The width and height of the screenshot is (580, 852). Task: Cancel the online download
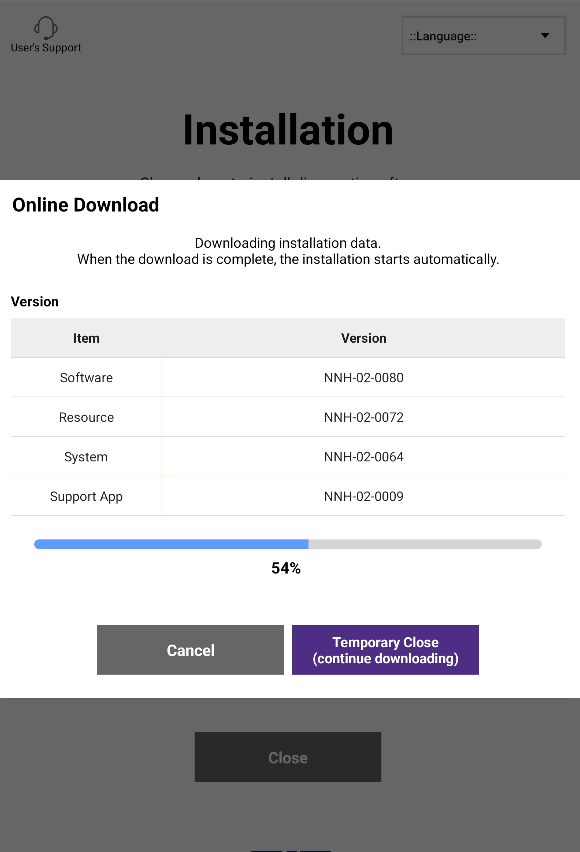pyautogui.click(x=190, y=650)
